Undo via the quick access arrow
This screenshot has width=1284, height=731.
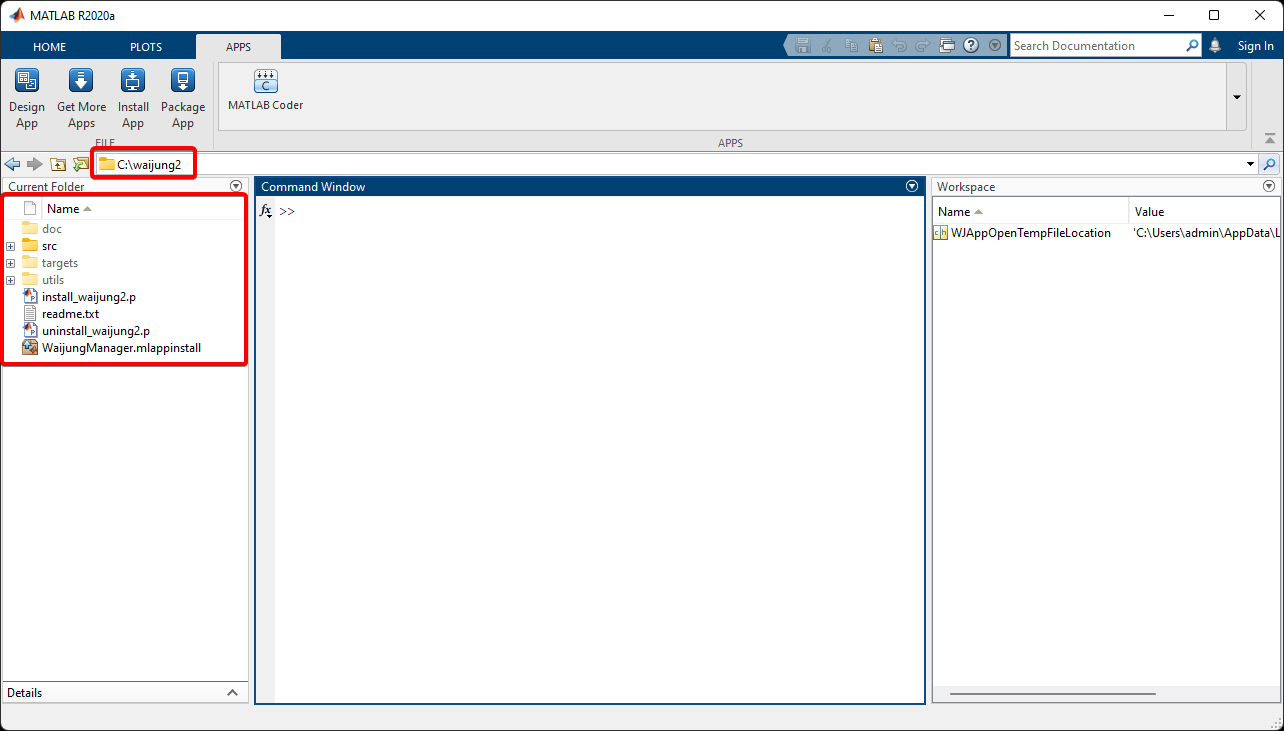pyautogui.click(x=899, y=45)
